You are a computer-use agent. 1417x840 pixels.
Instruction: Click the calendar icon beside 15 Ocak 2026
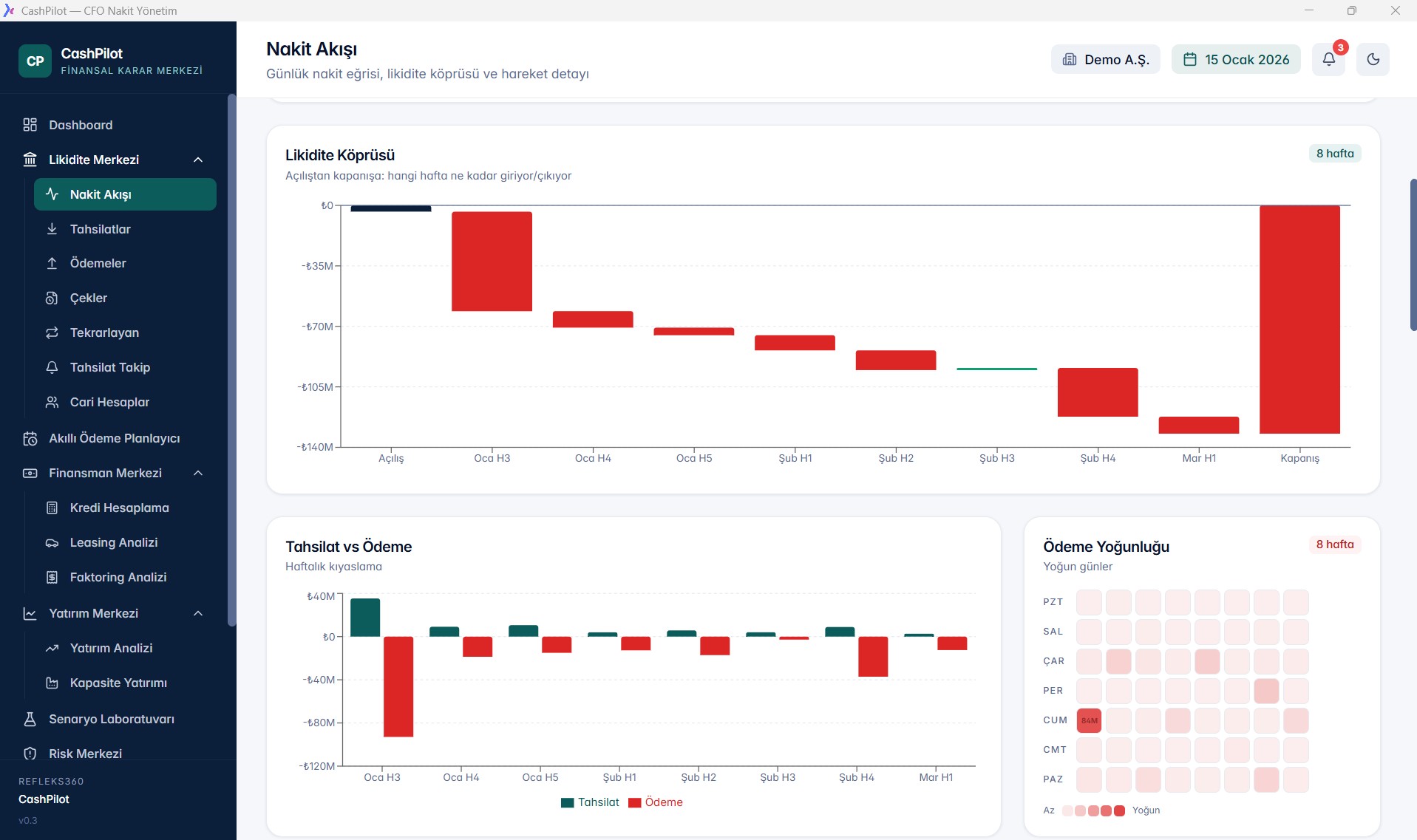point(1190,59)
